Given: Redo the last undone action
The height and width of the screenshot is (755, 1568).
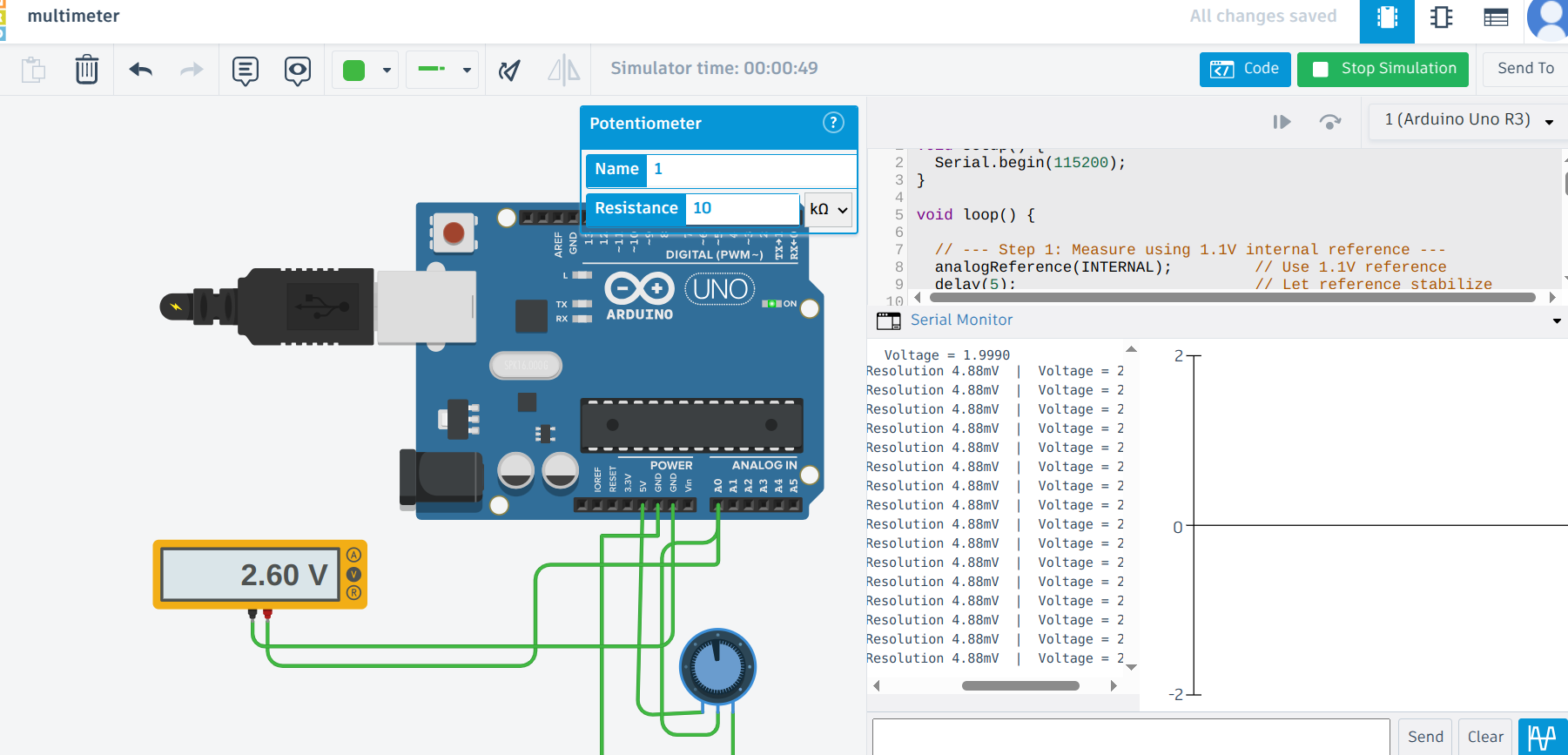Looking at the screenshot, I should pyautogui.click(x=192, y=69).
